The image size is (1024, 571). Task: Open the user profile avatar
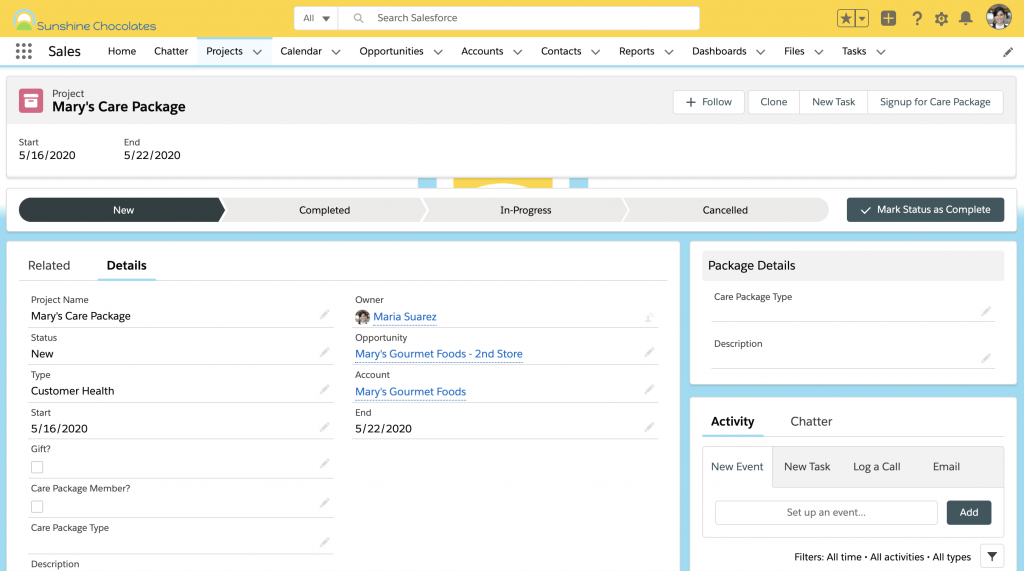coord(999,18)
